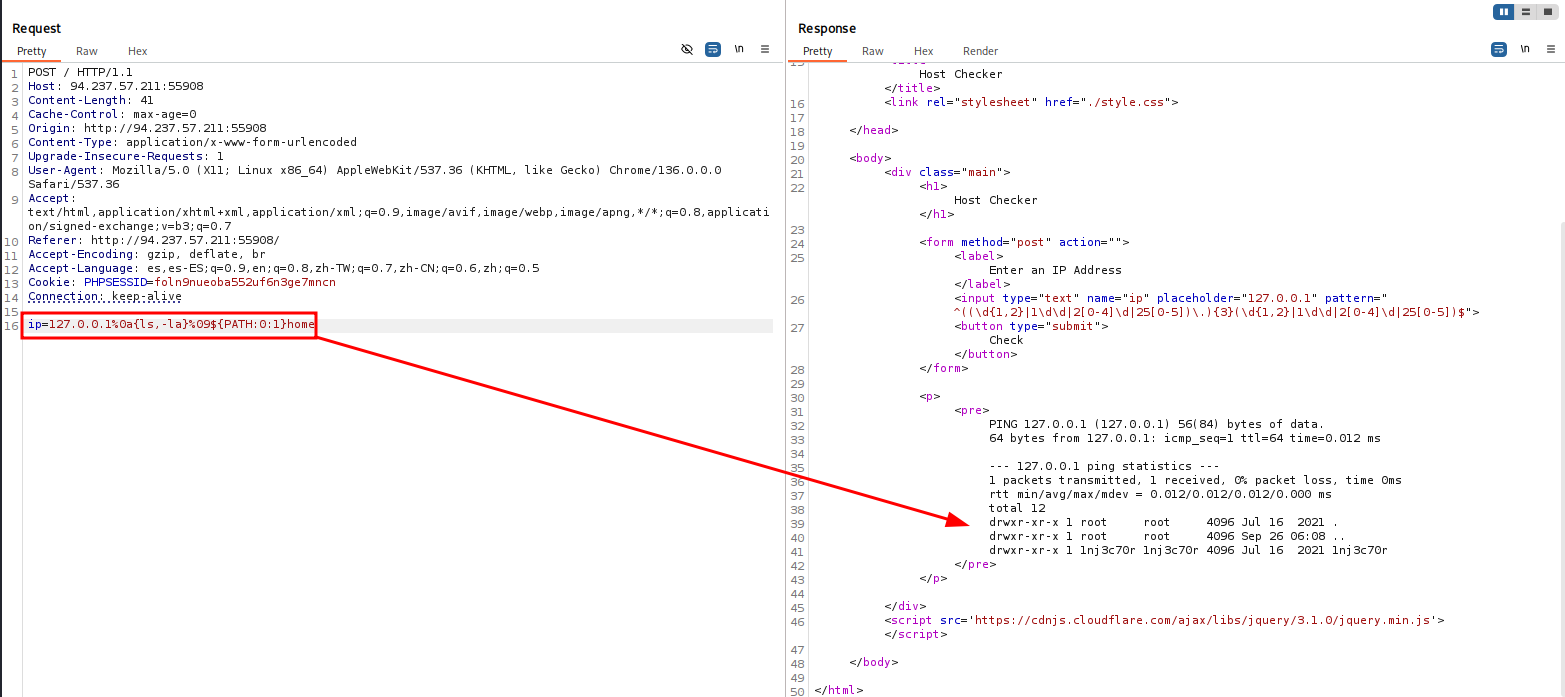Toggle word wrap icon in Response panel

pos(1499,49)
